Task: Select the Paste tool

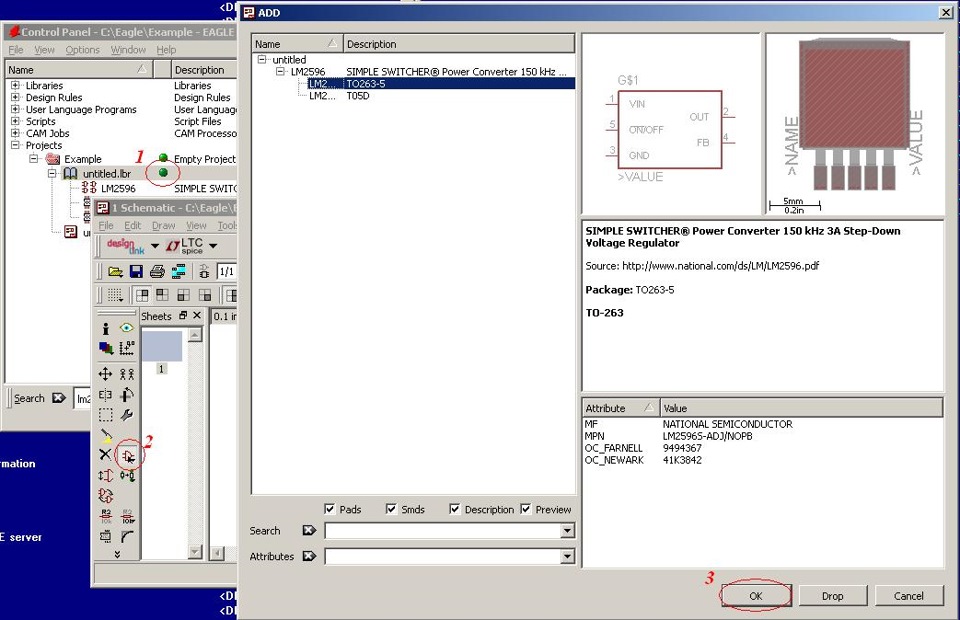Action: pyautogui.click(x=105, y=435)
